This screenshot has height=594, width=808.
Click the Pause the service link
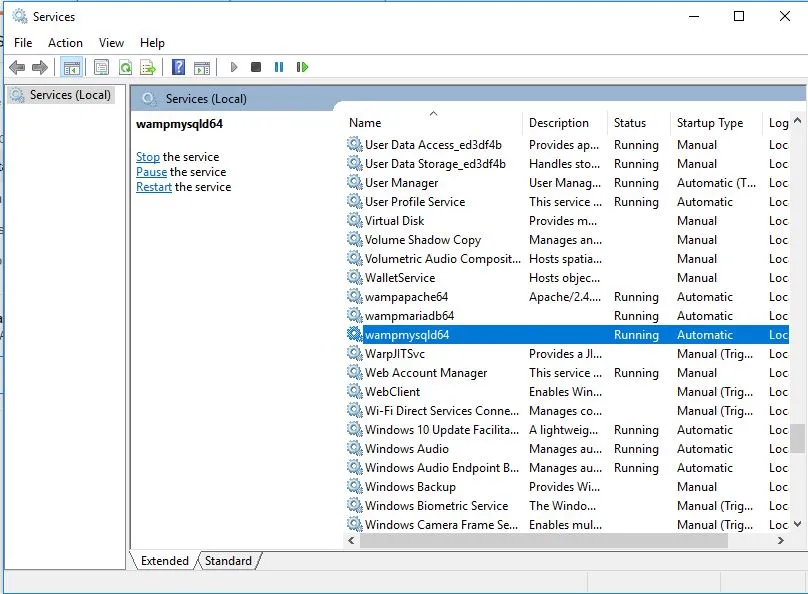click(151, 172)
